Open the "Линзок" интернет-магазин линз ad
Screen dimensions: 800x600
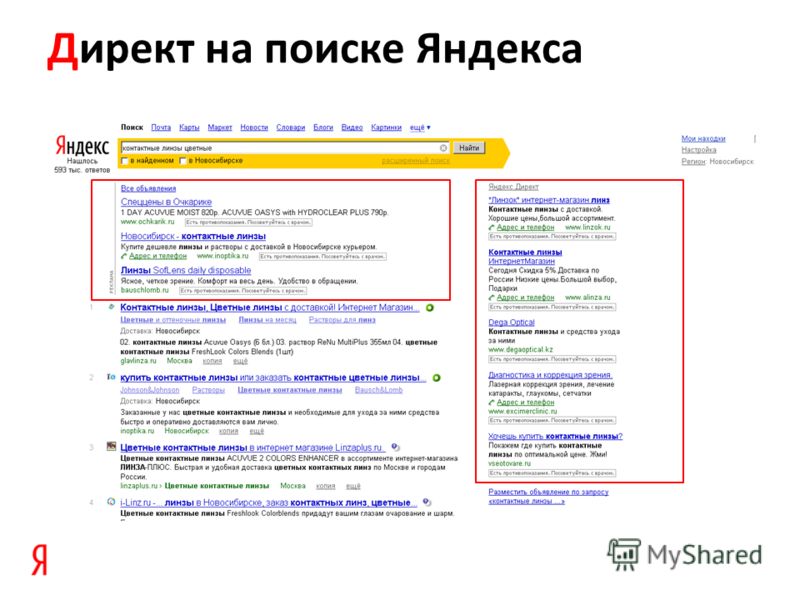pyautogui.click(x=549, y=200)
